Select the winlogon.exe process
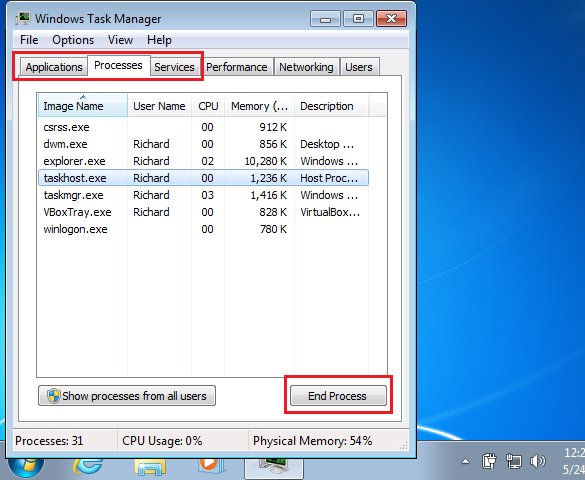The height and width of the screenshot is (480, 585). pyautogui.click(x=203, y=229)
